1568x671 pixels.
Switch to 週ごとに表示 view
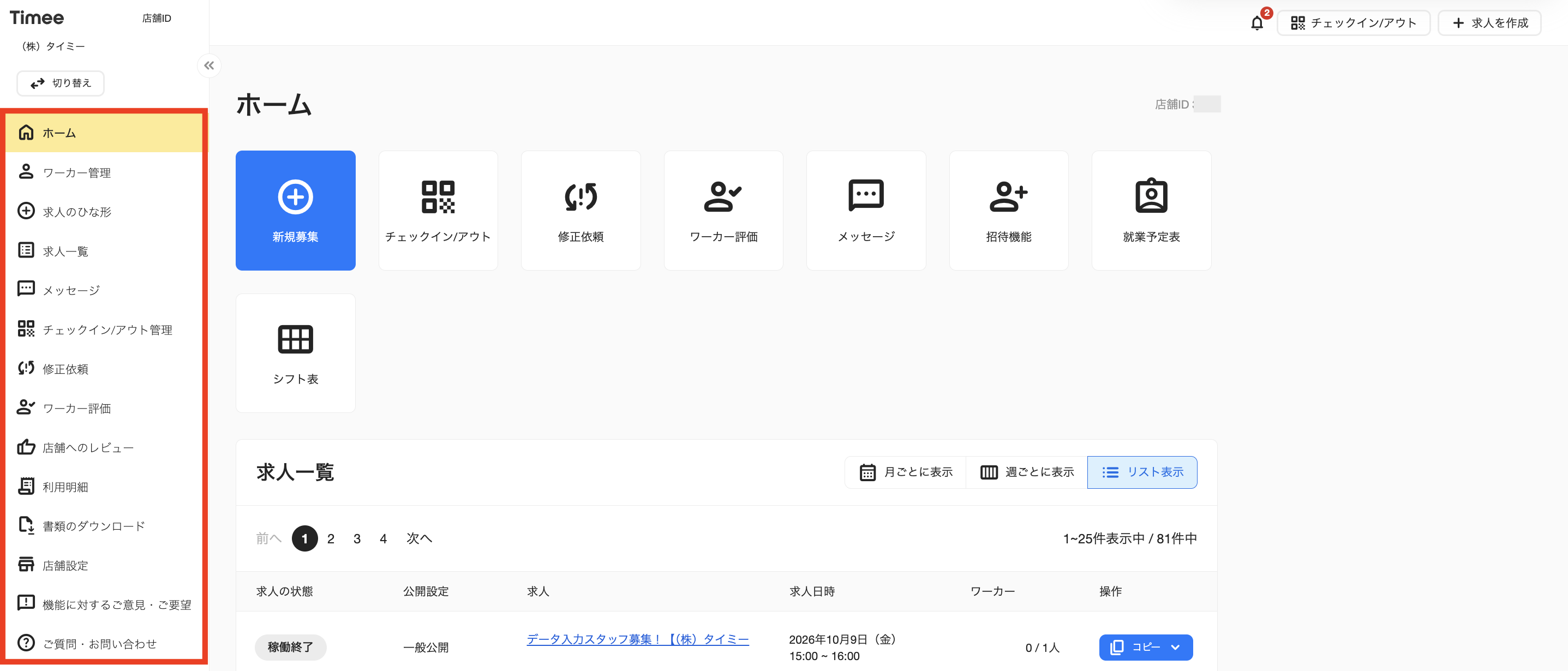[x=1026, y=472]
